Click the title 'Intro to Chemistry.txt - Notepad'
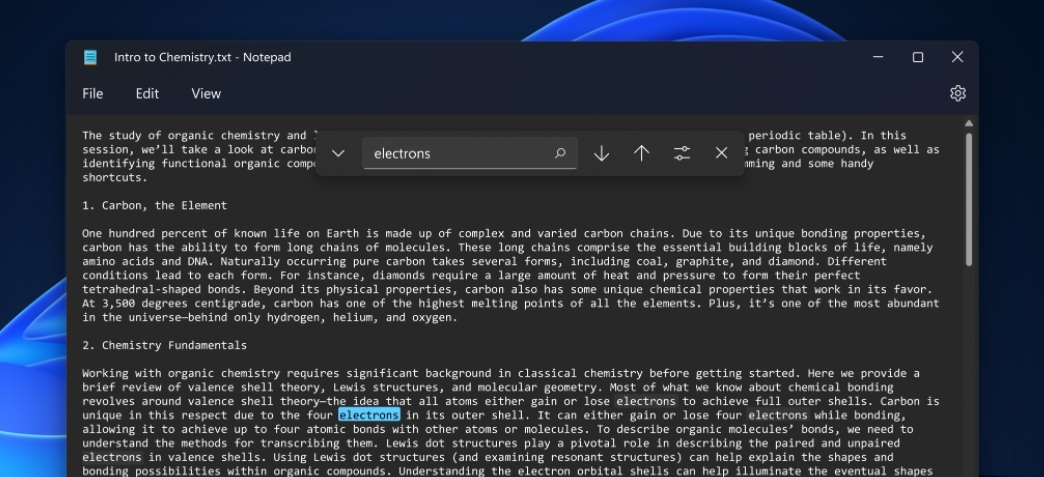 coord(202,57)
